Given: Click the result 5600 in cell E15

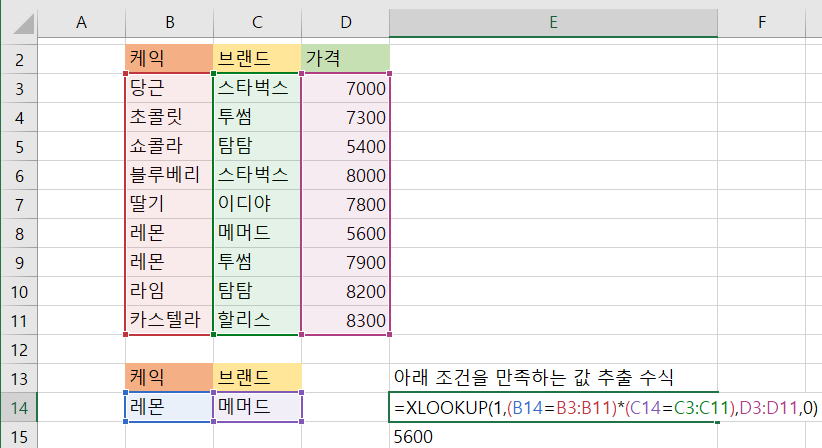Looking at the screenshot, I should click(x=553, y=436).
